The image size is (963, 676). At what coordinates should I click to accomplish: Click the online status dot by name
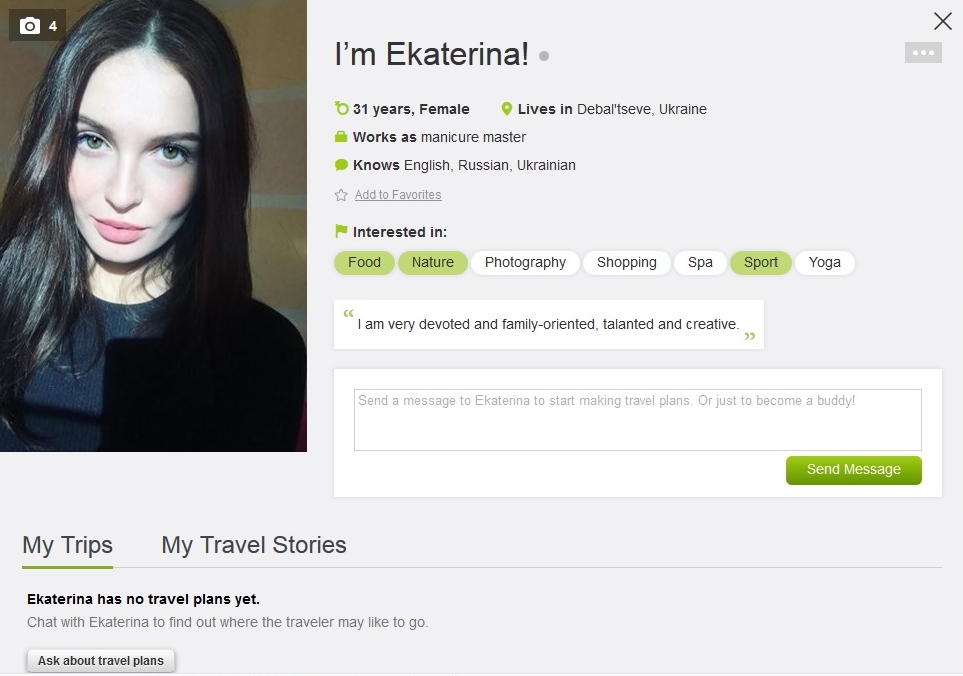(x=544, y=56)
